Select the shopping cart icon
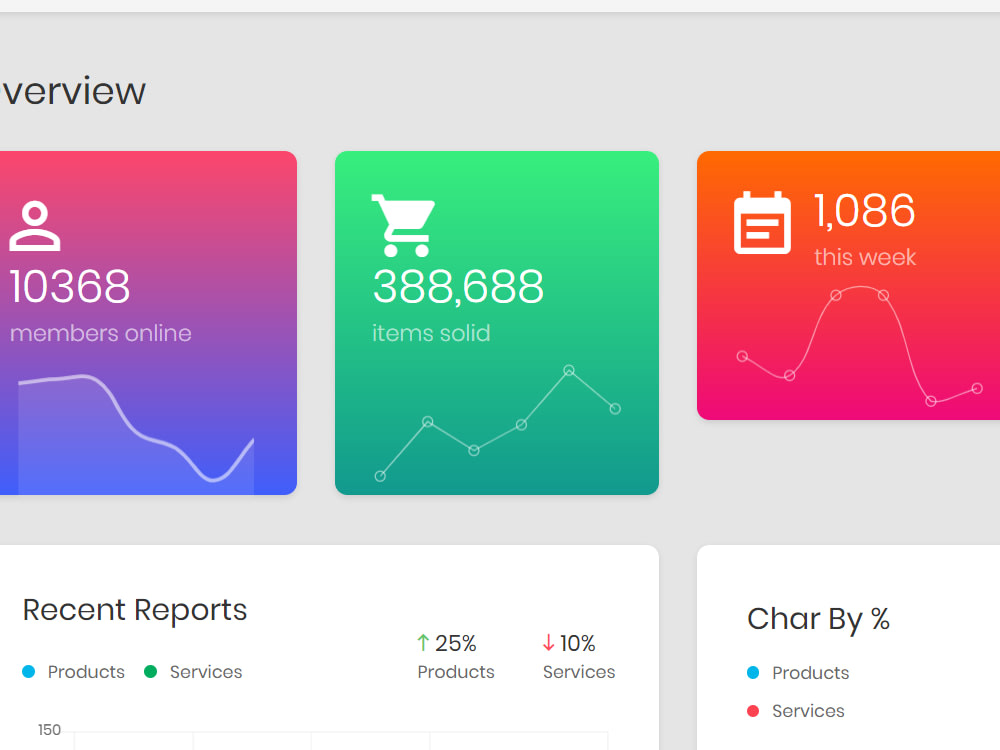 pyautogui.click(x=402, y=222)
